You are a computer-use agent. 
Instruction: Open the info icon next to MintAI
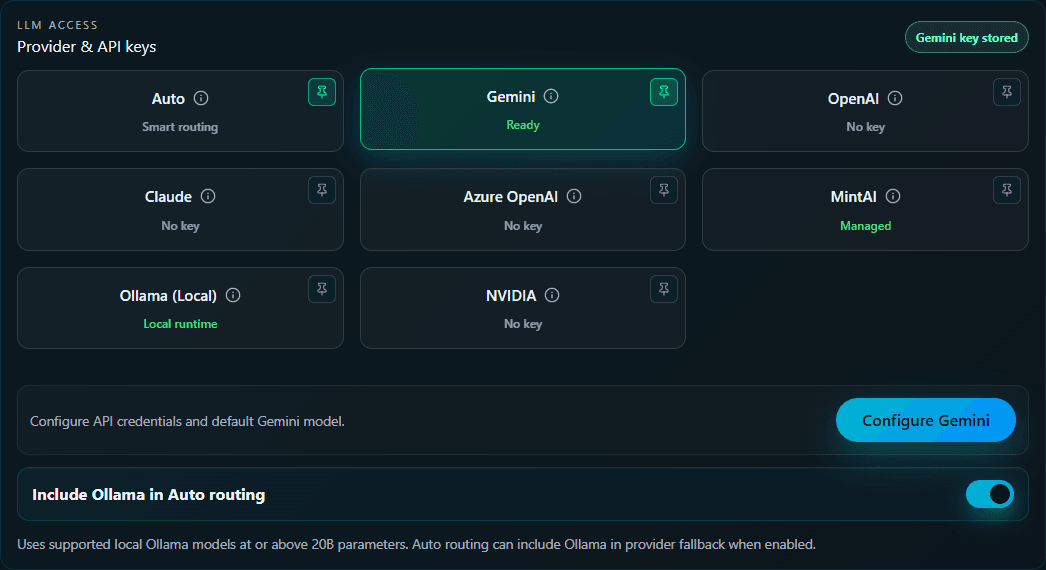tap(893, 196)
